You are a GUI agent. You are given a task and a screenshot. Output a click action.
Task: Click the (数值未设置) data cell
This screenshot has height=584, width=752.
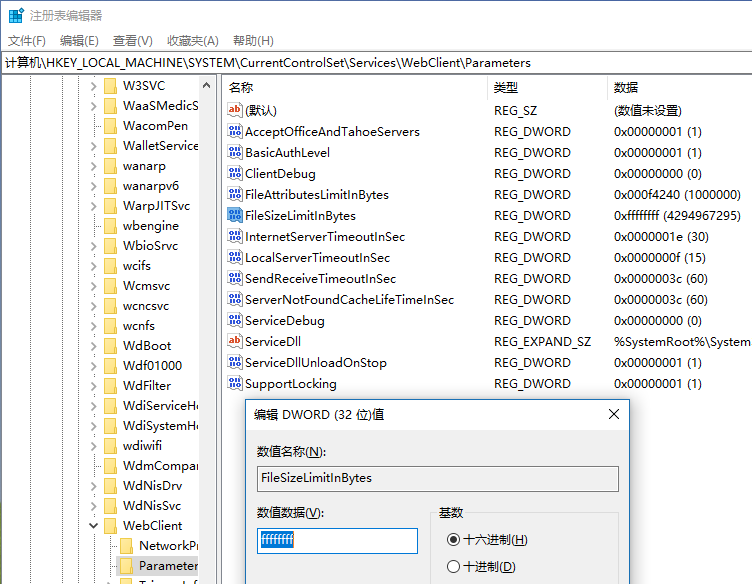point(648,111)
